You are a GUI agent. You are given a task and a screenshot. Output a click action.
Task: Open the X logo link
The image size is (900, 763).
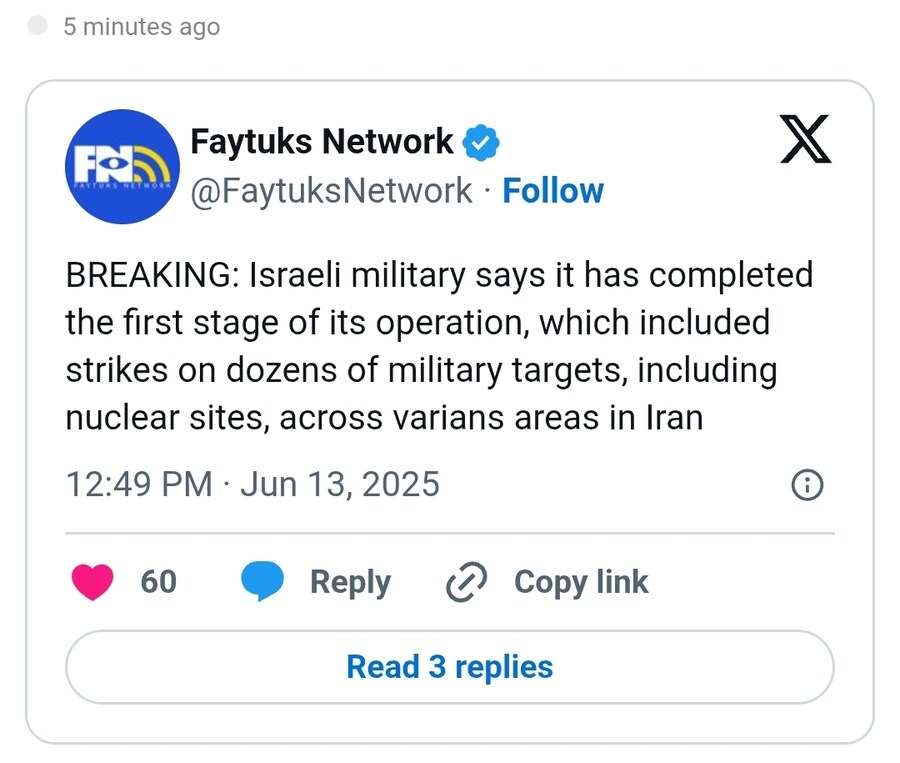805,139
